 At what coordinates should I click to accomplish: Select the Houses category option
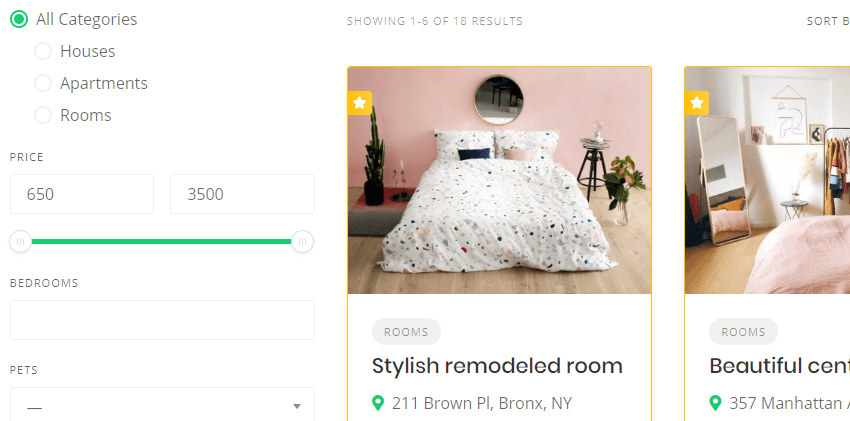(43, 51)
